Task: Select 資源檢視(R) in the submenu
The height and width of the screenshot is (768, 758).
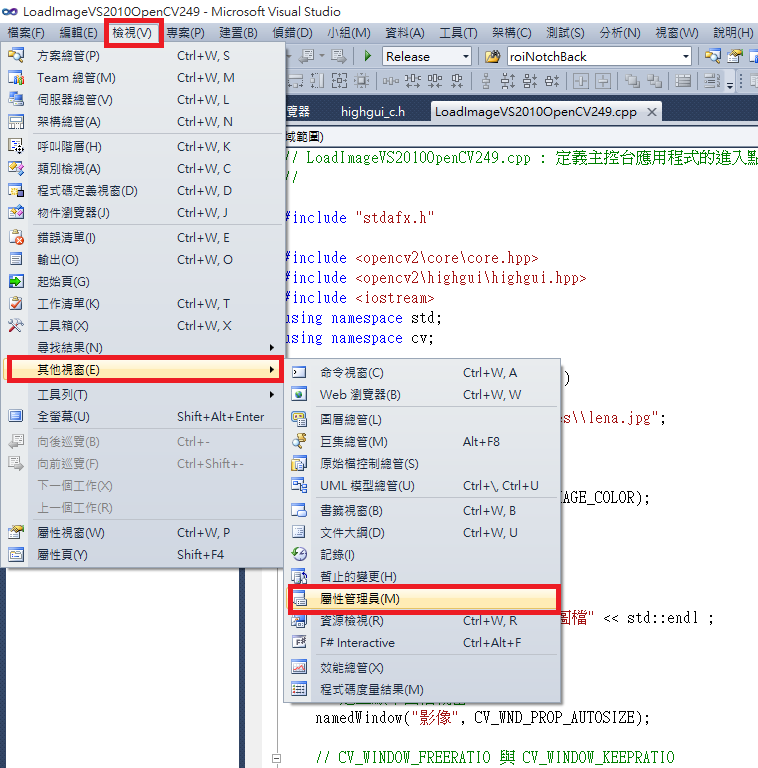Action: tap(424, 621)
